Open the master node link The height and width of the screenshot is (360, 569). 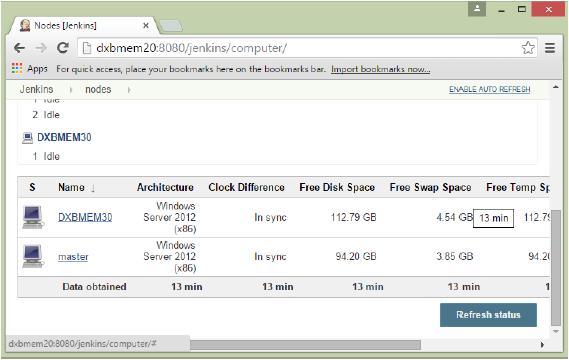(x=73, y=257)
